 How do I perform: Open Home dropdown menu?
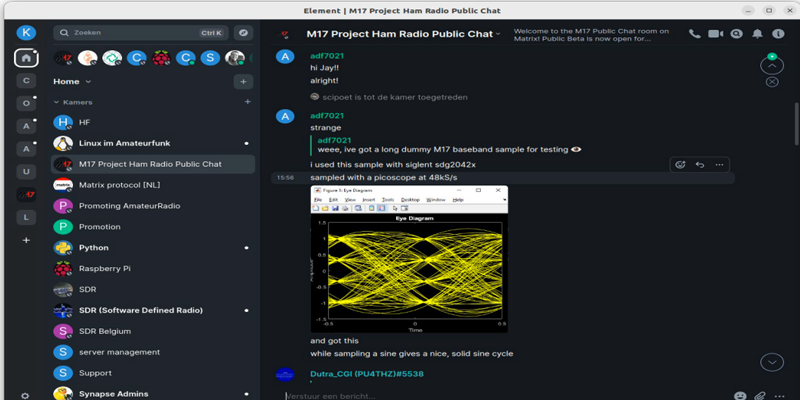point(72,82)
